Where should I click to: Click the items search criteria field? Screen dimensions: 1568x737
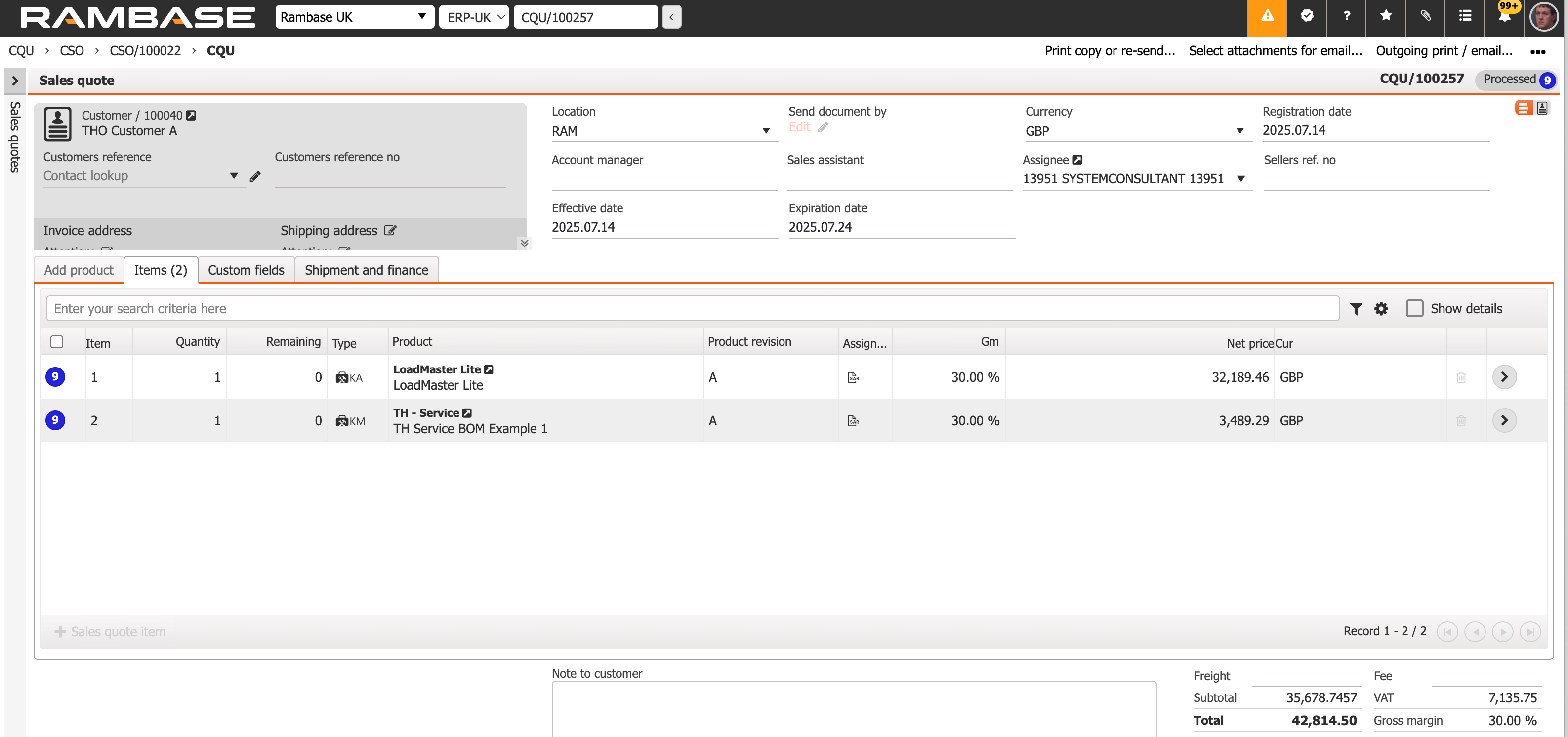(692, 309)
